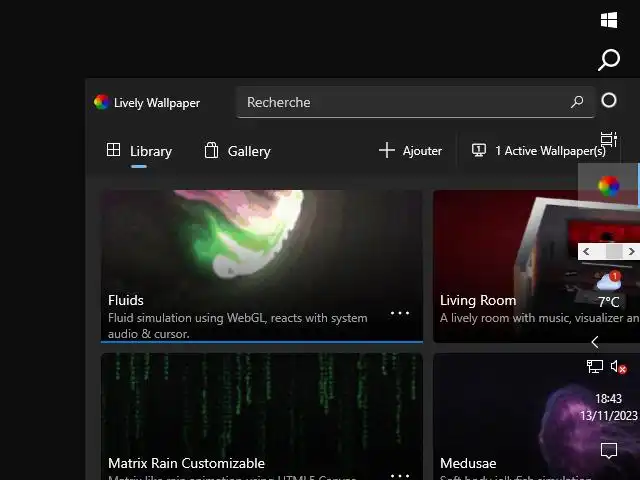This screenshot has width=640, height=480.
Task: Click the Library grid icon
Action: [x=113, y=150]
